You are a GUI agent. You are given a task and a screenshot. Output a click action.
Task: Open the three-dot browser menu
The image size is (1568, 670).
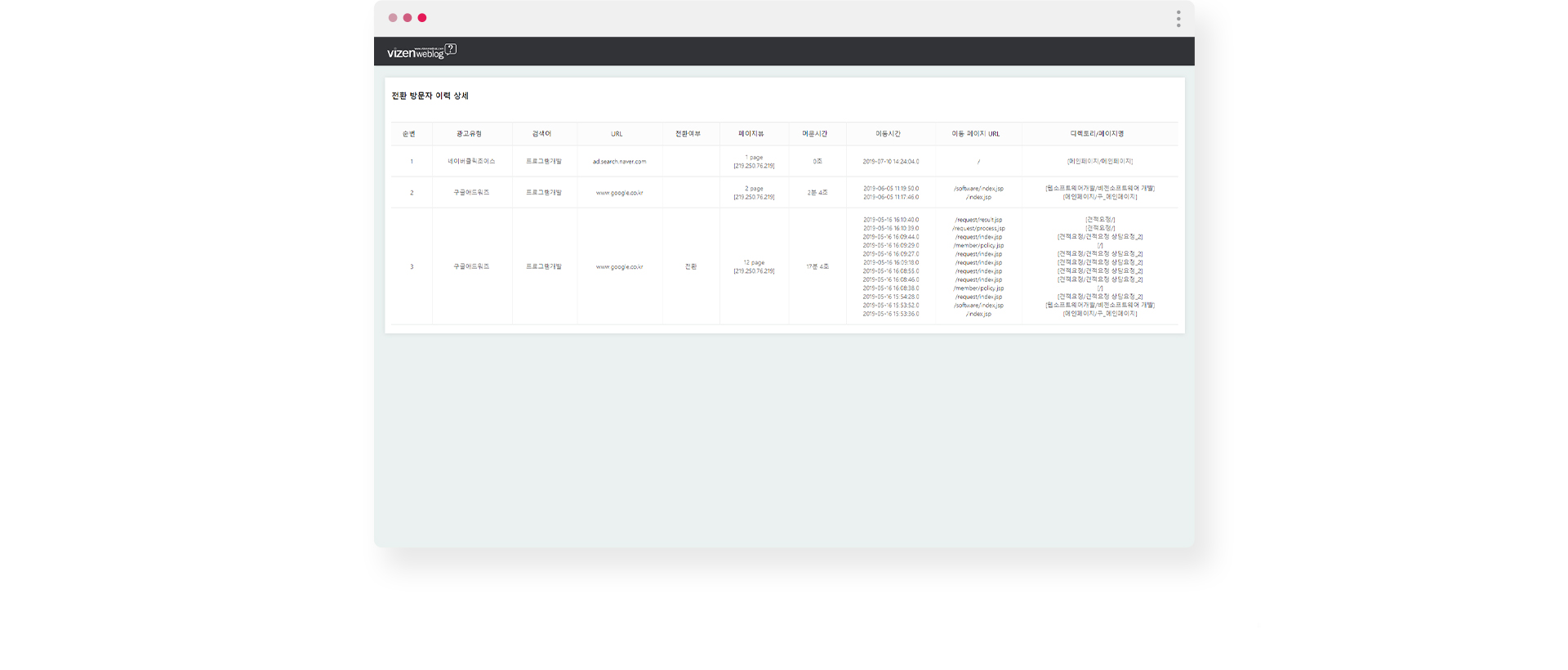tap(1178, 19)
